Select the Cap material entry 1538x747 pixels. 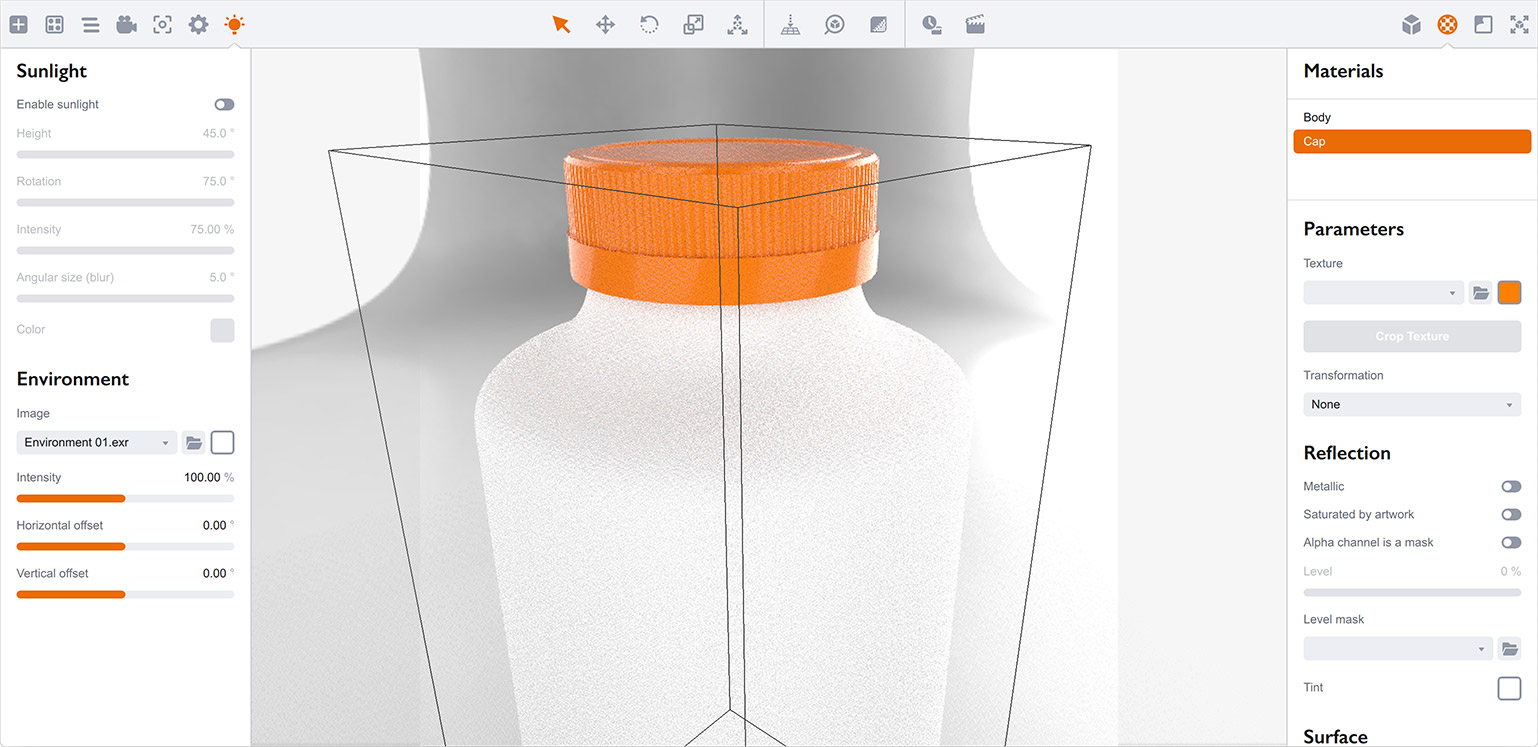(1412, 141)
